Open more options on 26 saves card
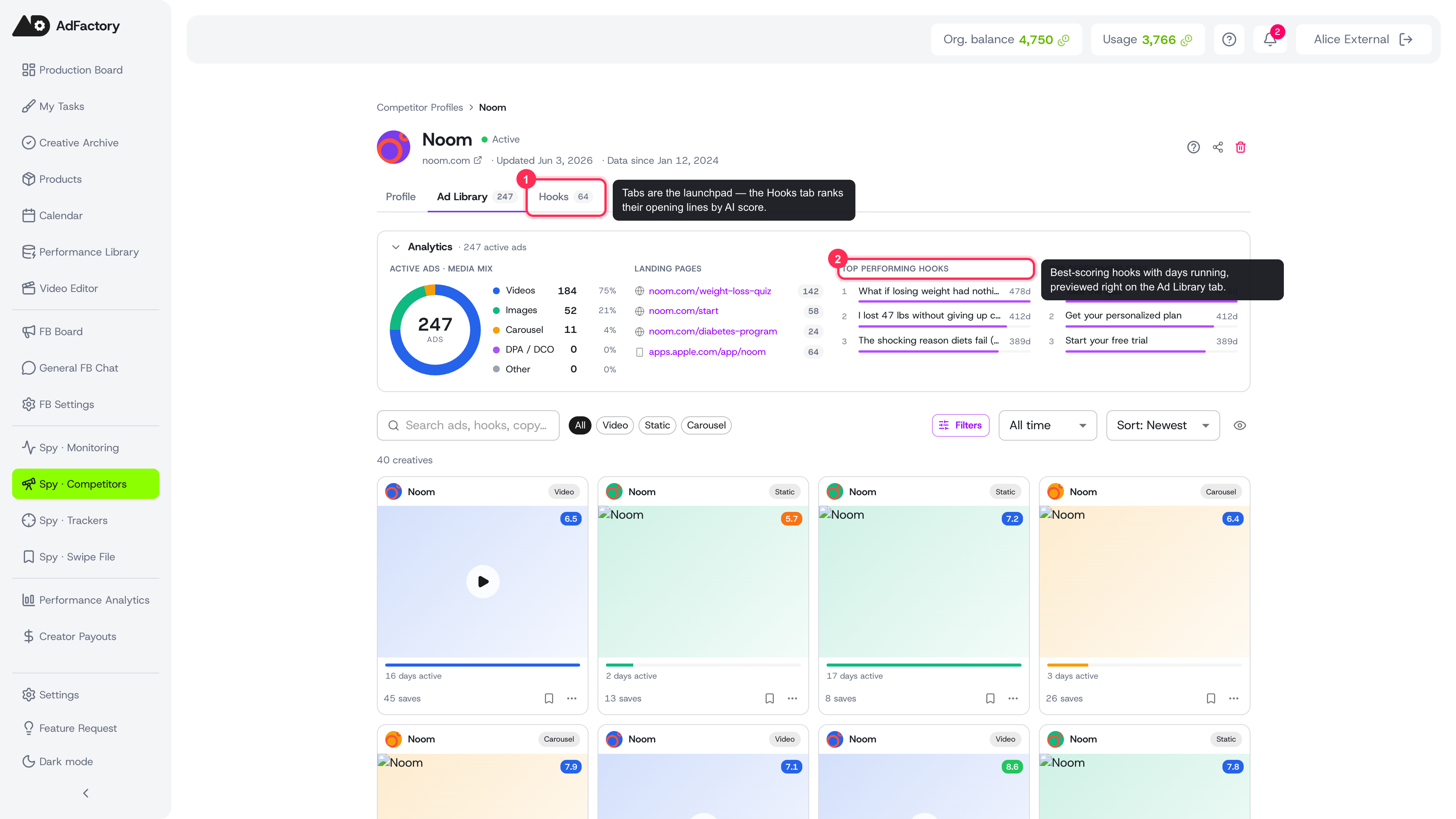Image resolution: width=1456 pixels, height=819 pixels. [1233, 698]
